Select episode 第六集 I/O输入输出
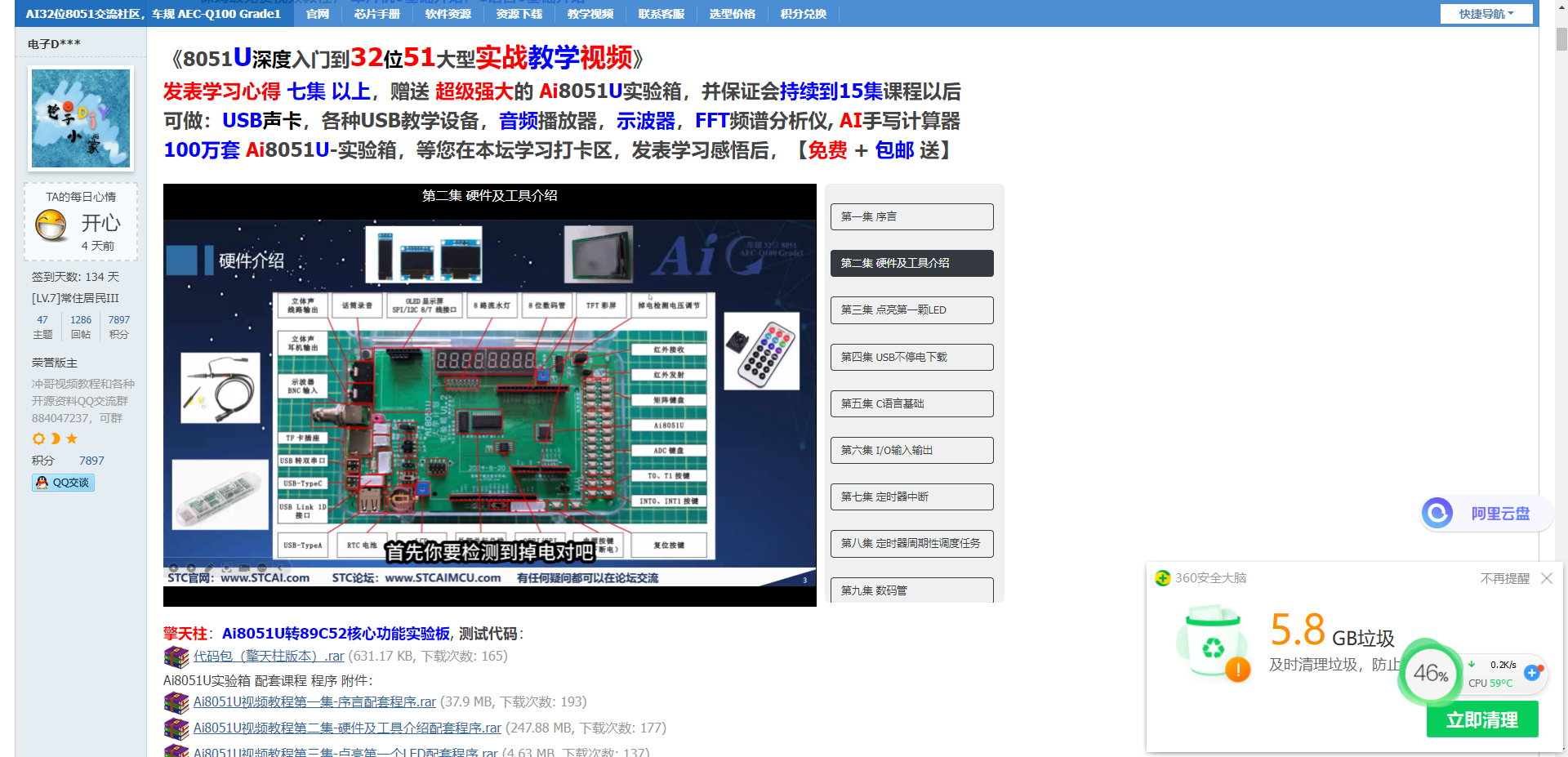Viewport: 1568px width, 757px height. click(x=912, y=450)
